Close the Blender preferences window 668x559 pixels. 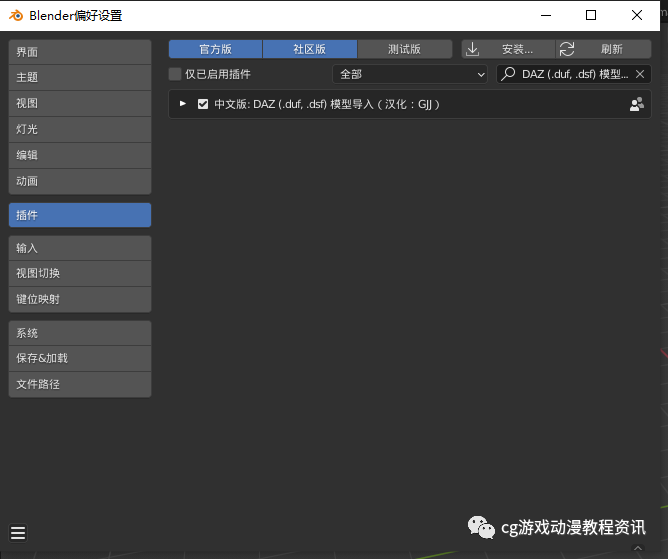pos(637,15)
